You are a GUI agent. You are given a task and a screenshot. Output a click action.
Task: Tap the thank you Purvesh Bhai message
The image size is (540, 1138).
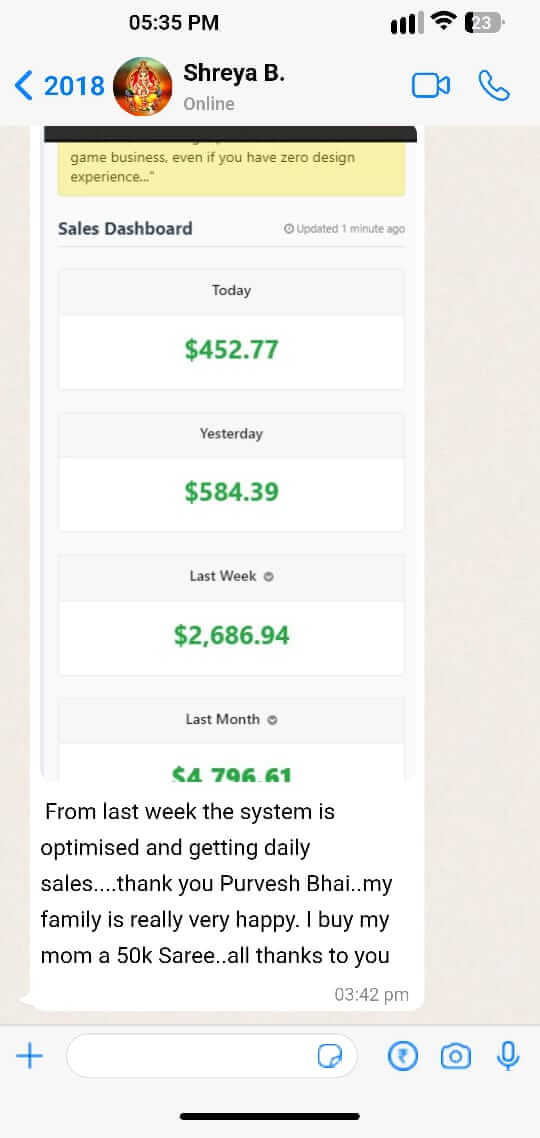coord(215,883)
